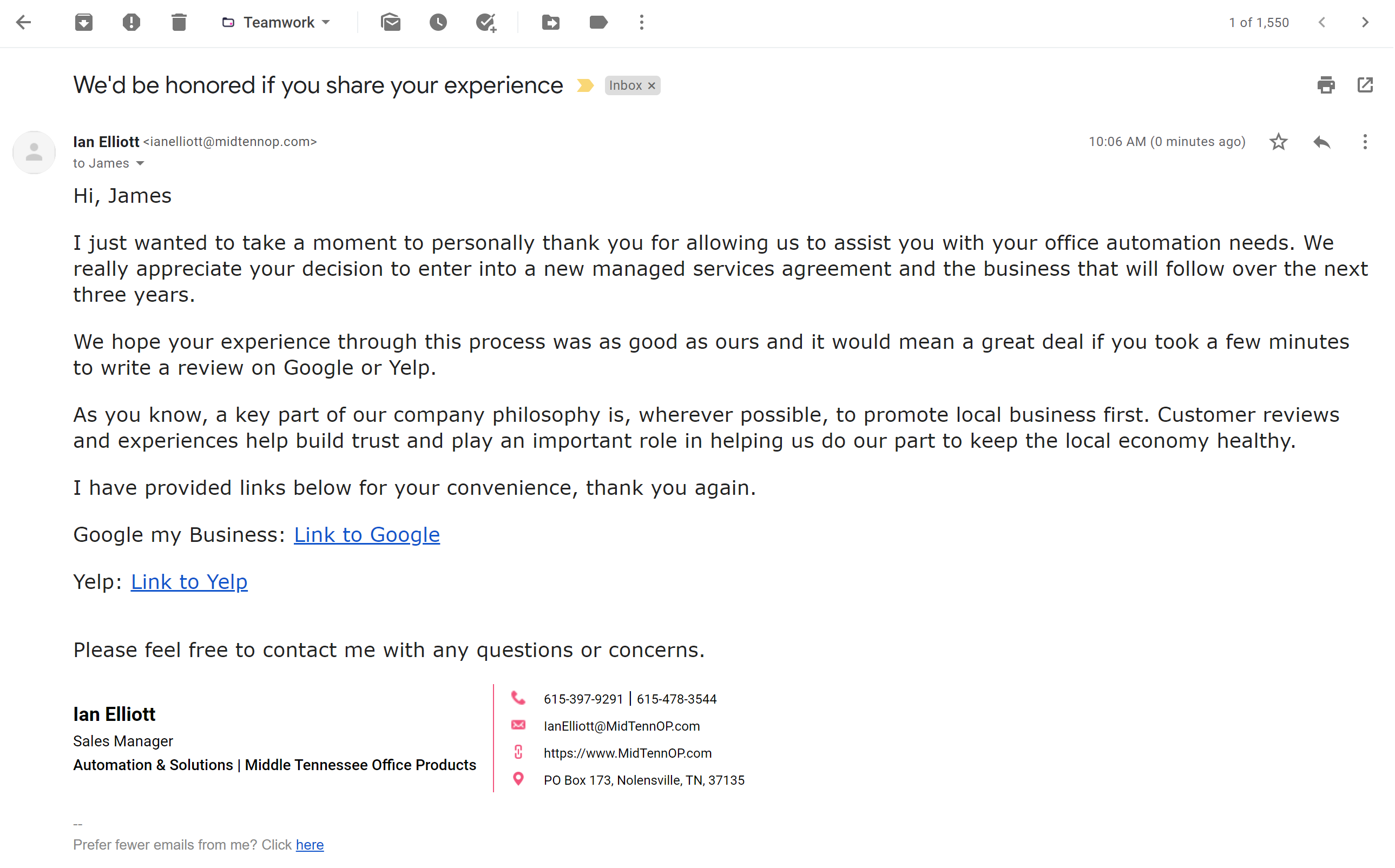Viewport: 1395px width, 868px height.
Task: Open email in a new window
Action: pyautogui.click(x=1366, y=85)
